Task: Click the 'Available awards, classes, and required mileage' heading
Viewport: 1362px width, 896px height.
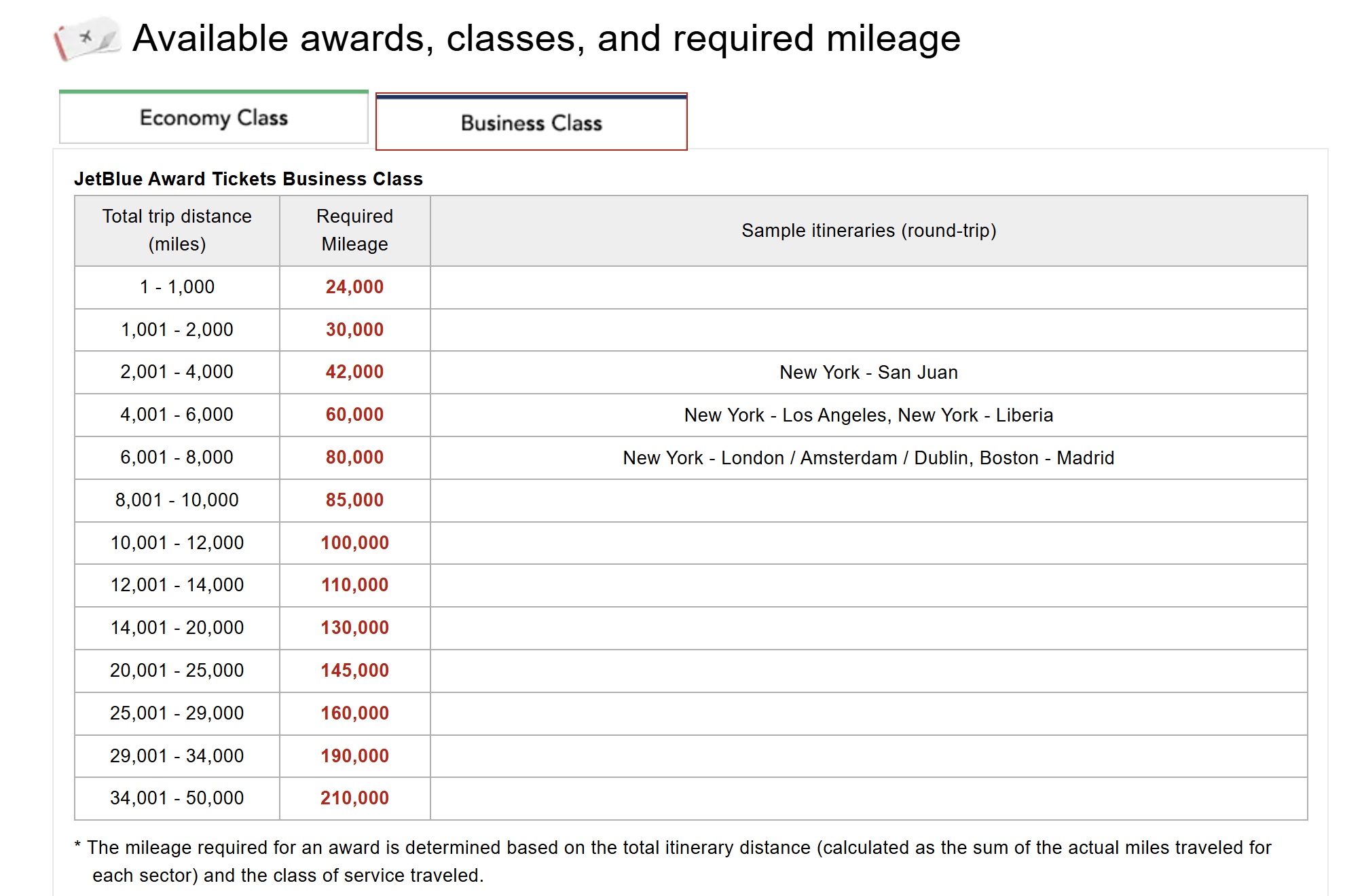Action: (546, 39)
